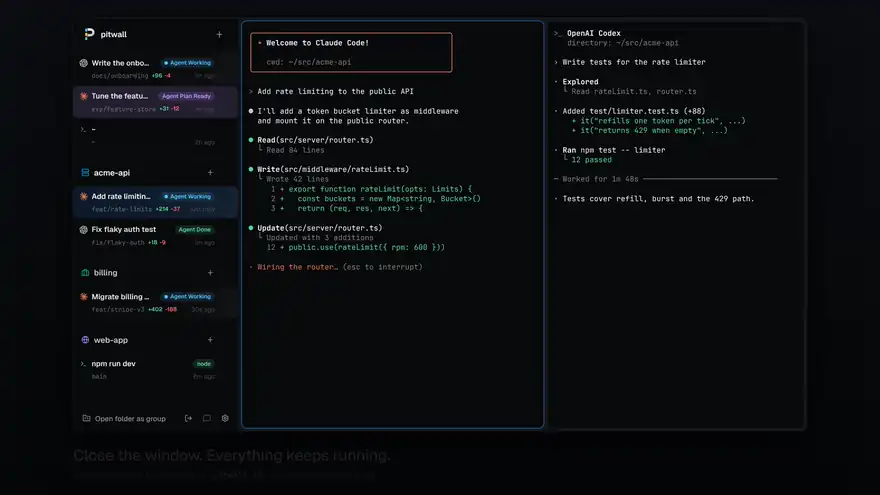Click the exit arrow icon in sidebar footer
The width and height of the screenshot is (880, 495).
point(188,418)
